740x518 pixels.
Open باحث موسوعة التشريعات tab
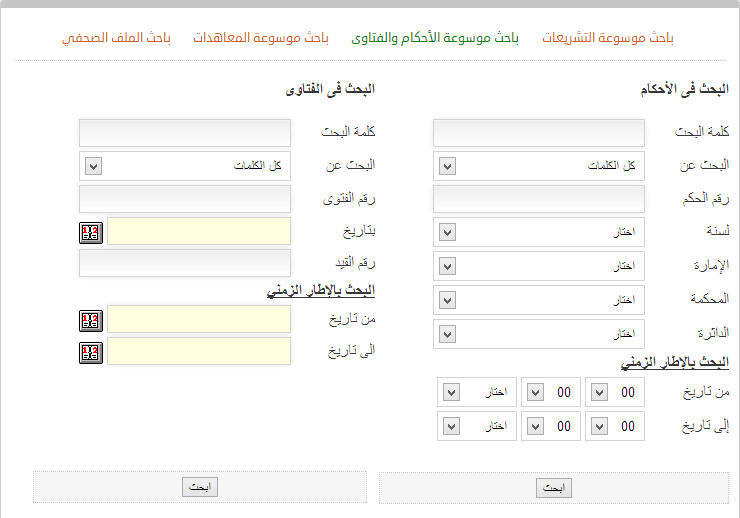607,38
